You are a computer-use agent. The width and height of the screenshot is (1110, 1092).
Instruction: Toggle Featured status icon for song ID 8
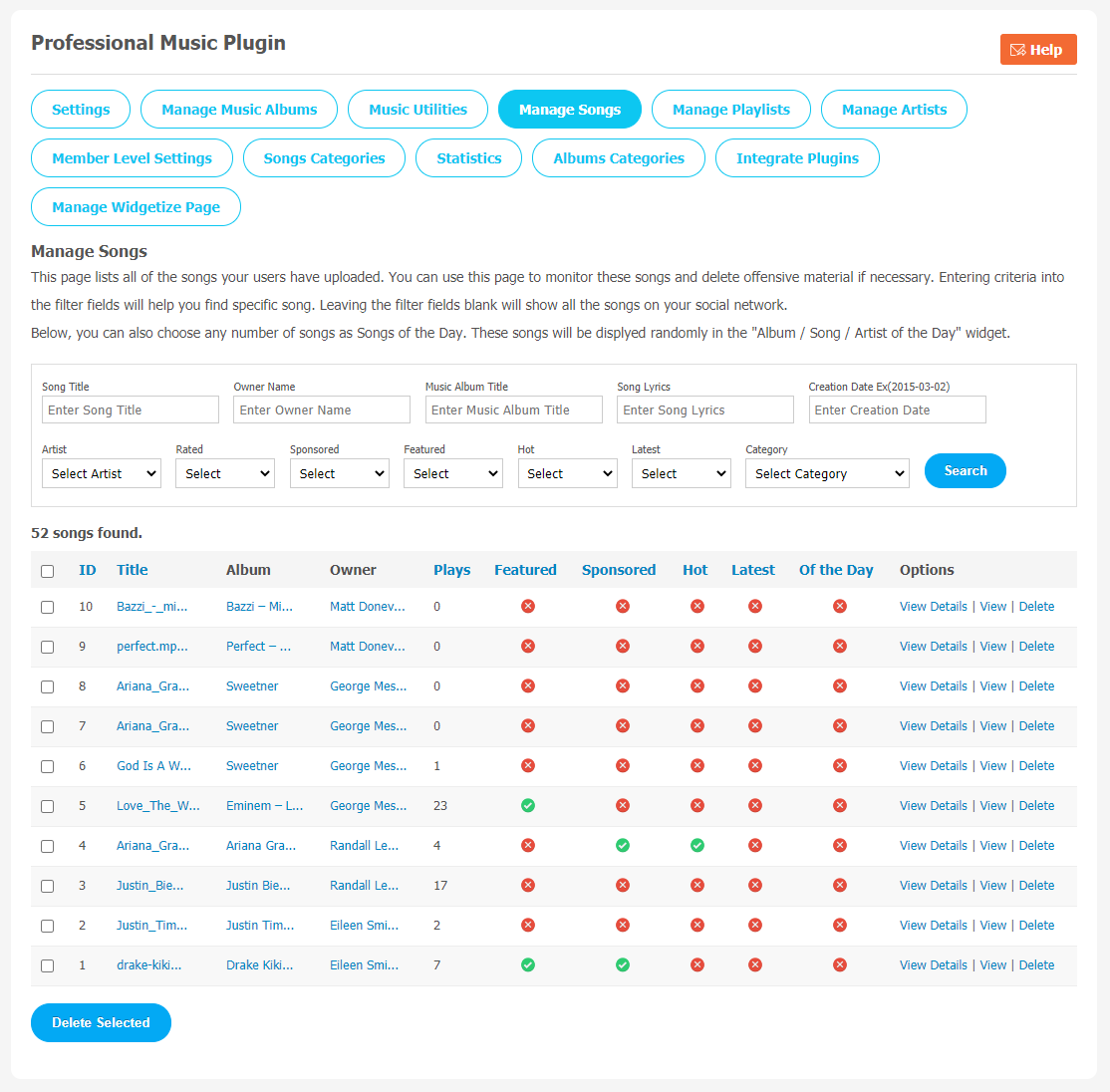click(527, 685)
